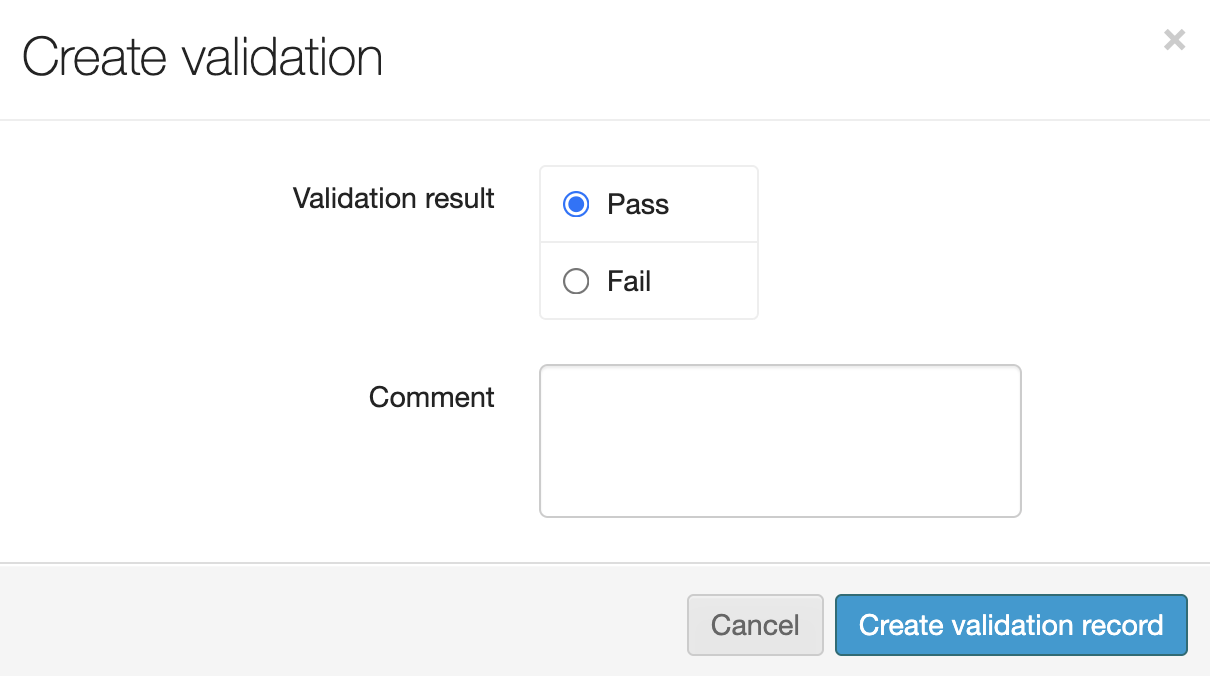Abort validation creation via Cancel
Screen dimensions: 1210x676
click(x=755, y=626)
